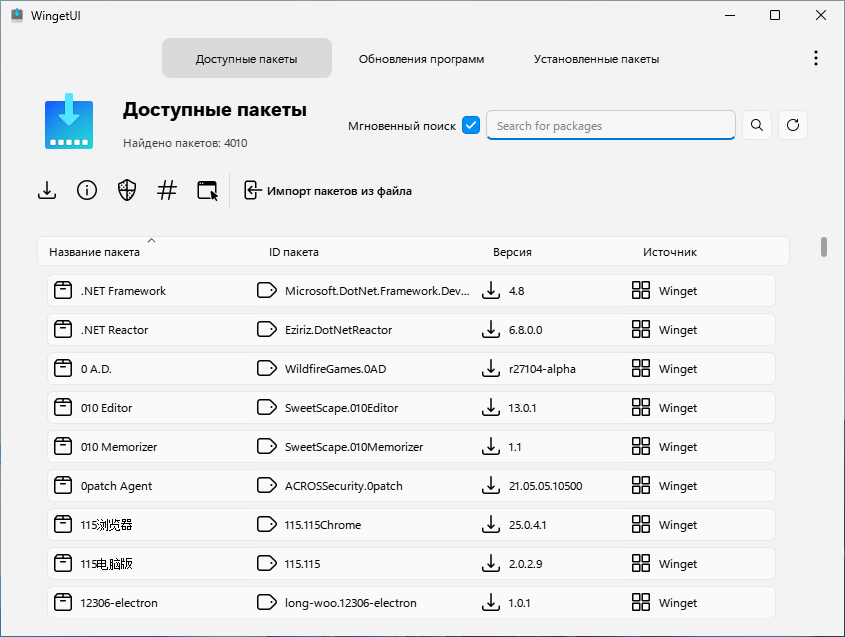Maximize the WingetUI window
This screenshot has height=637, width=845.
(x=775, y=15)
